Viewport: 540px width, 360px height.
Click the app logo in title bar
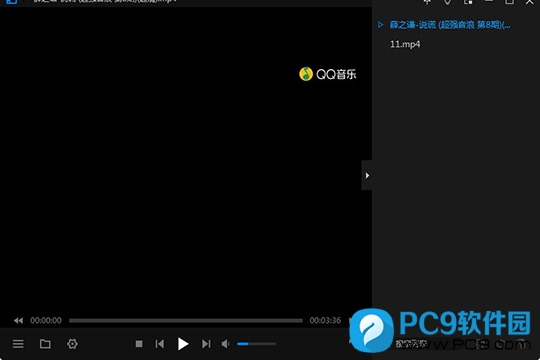point(11,2)
